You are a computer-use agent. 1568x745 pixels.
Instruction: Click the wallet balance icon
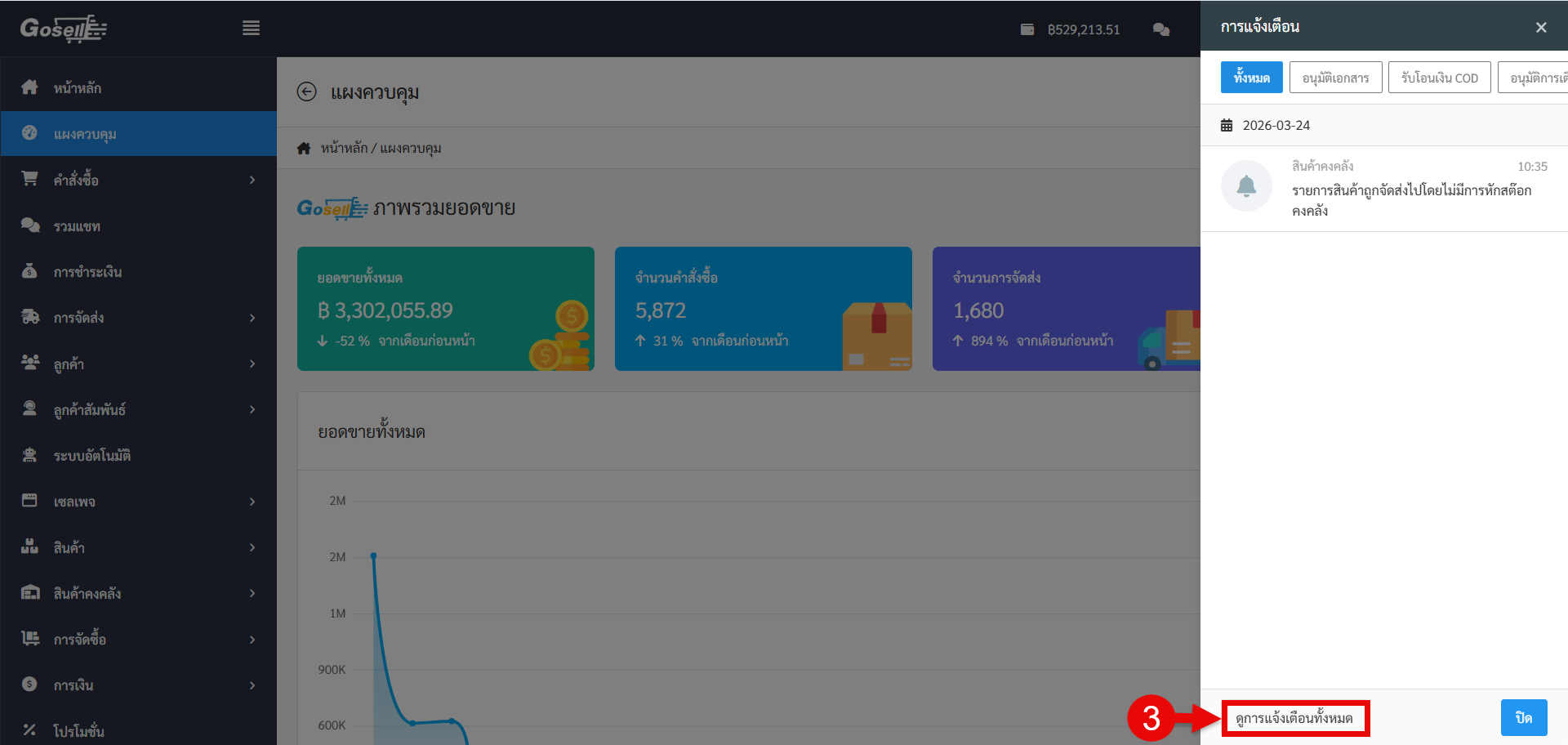point(1027,29)
